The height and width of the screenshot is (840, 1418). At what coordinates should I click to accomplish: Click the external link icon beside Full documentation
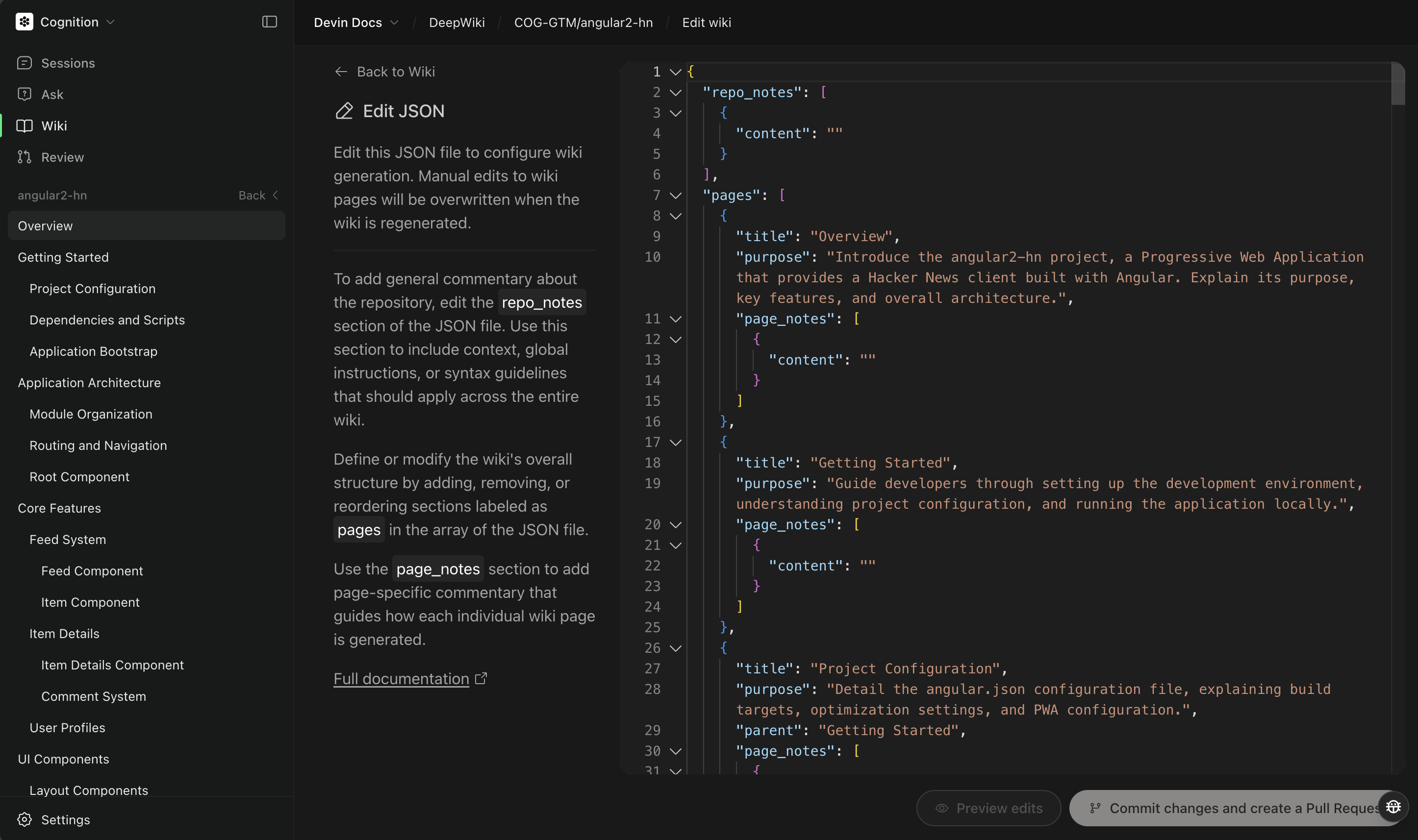(481, 678)
